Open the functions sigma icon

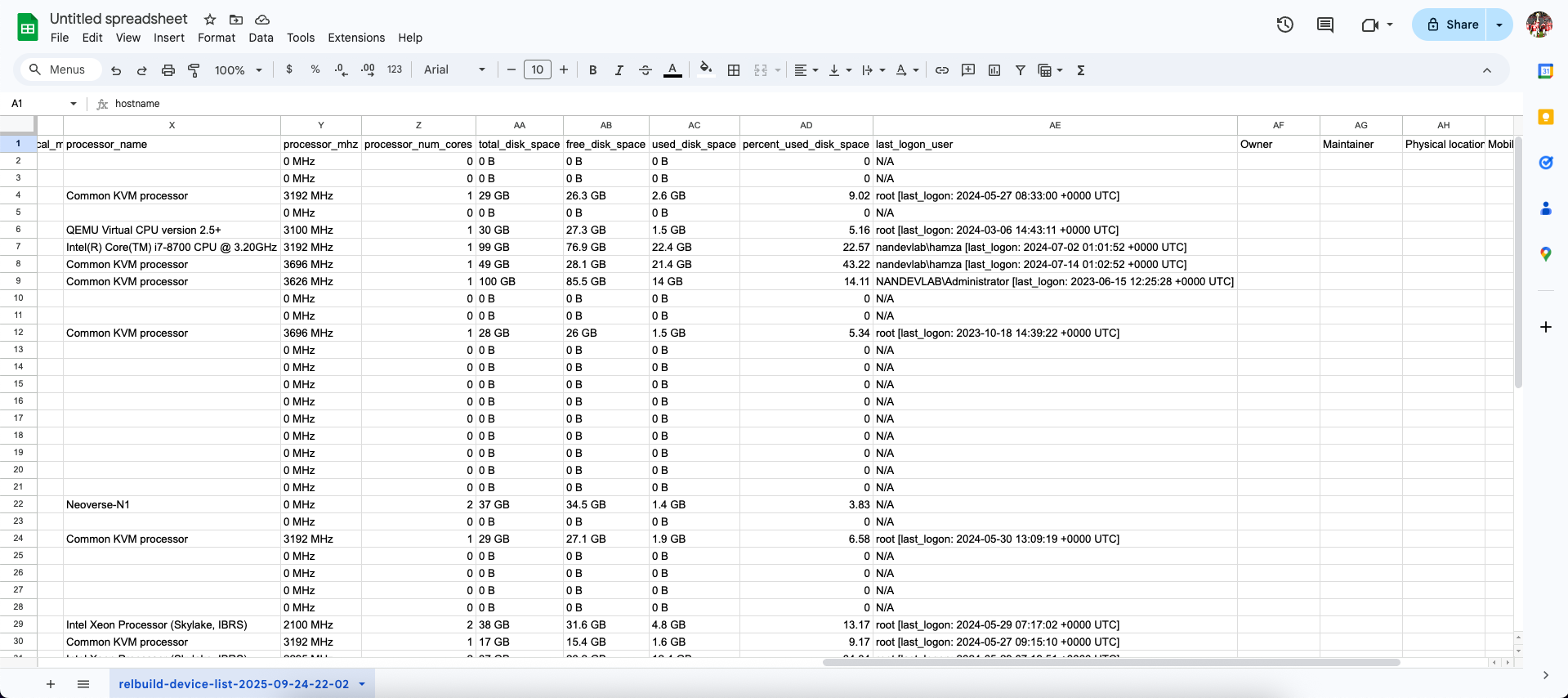point(1080,70)
